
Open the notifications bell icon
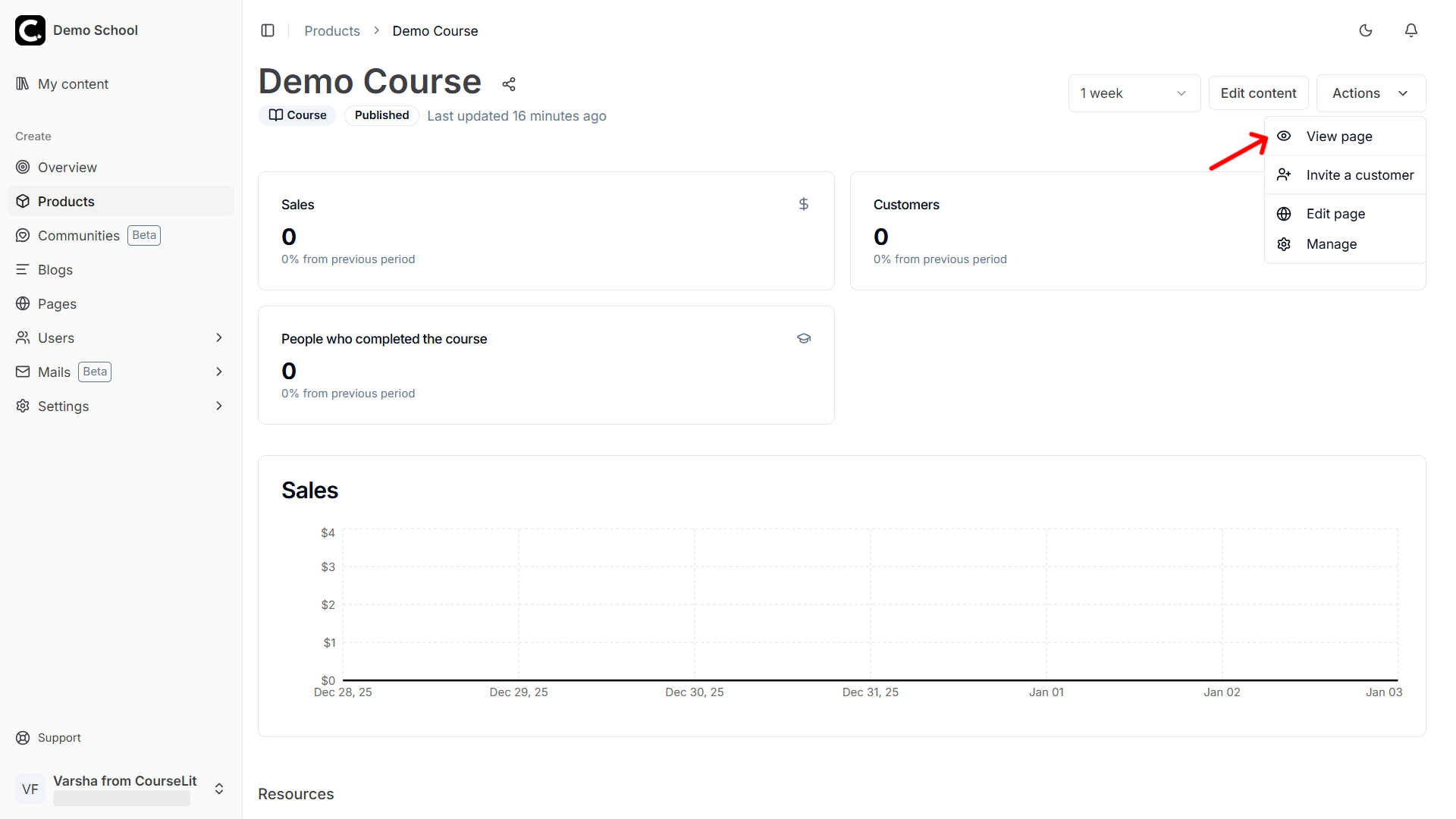click(1411, 30)
